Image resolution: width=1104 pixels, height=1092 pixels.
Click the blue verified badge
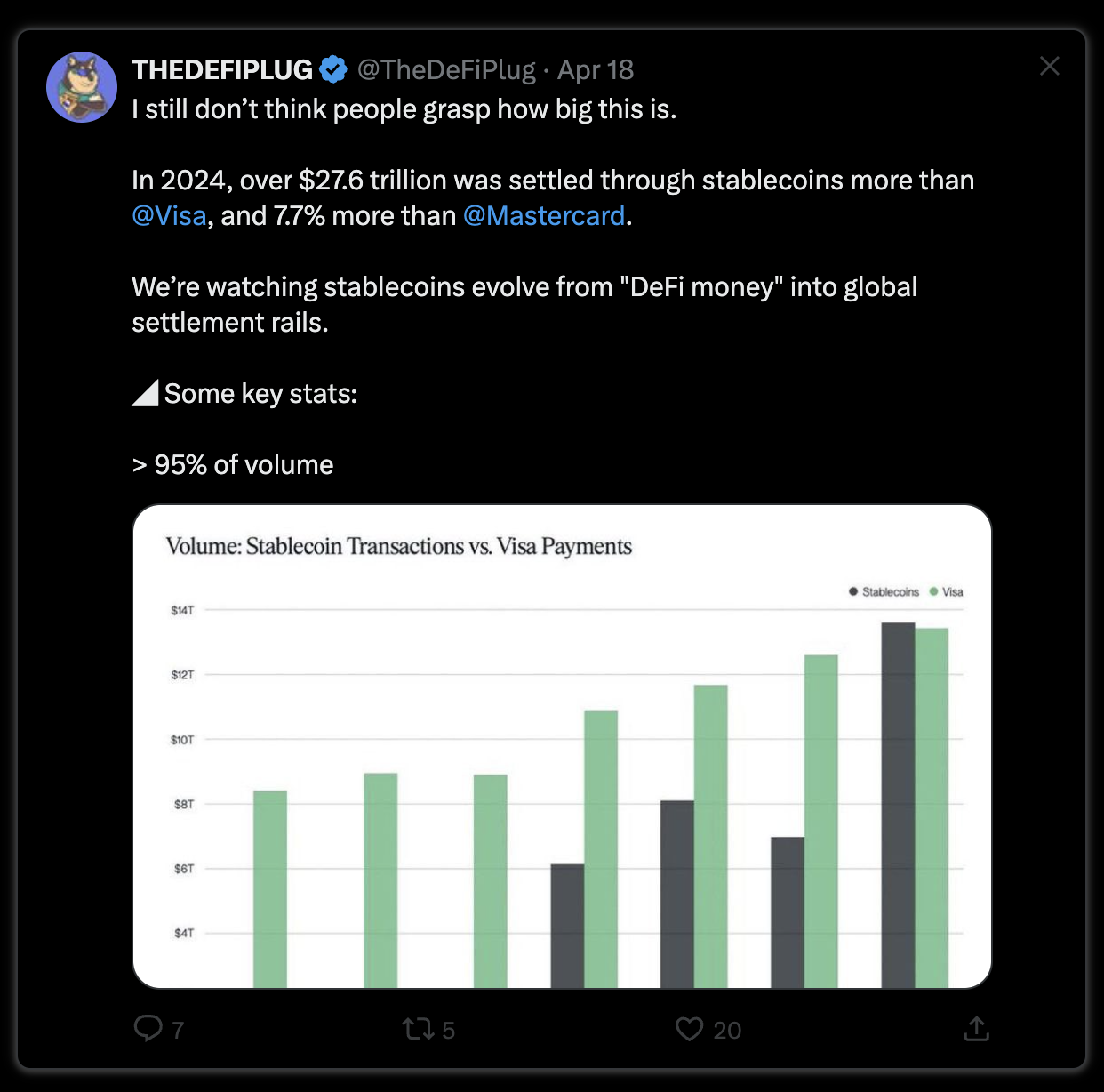click(x=333, y=69)
